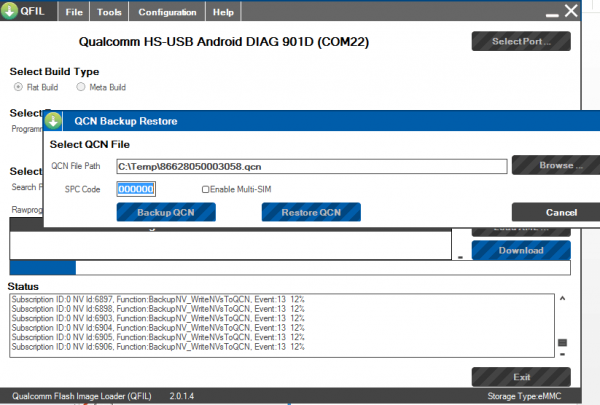Viewport: 600px width, 405px height.
Task: Click the Restore QCN button
Action: [311, 212]
